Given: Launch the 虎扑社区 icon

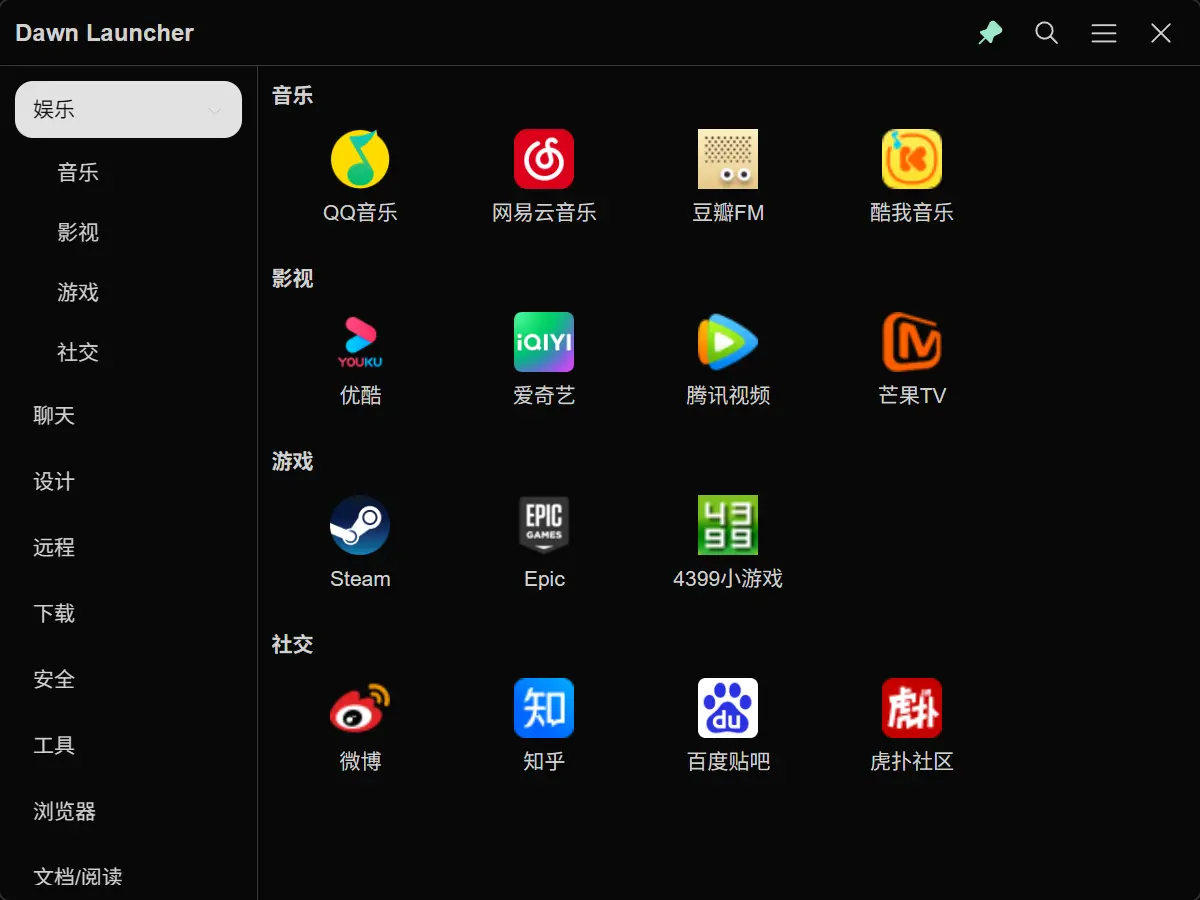Looking at the screenshot, I should 912,708.
